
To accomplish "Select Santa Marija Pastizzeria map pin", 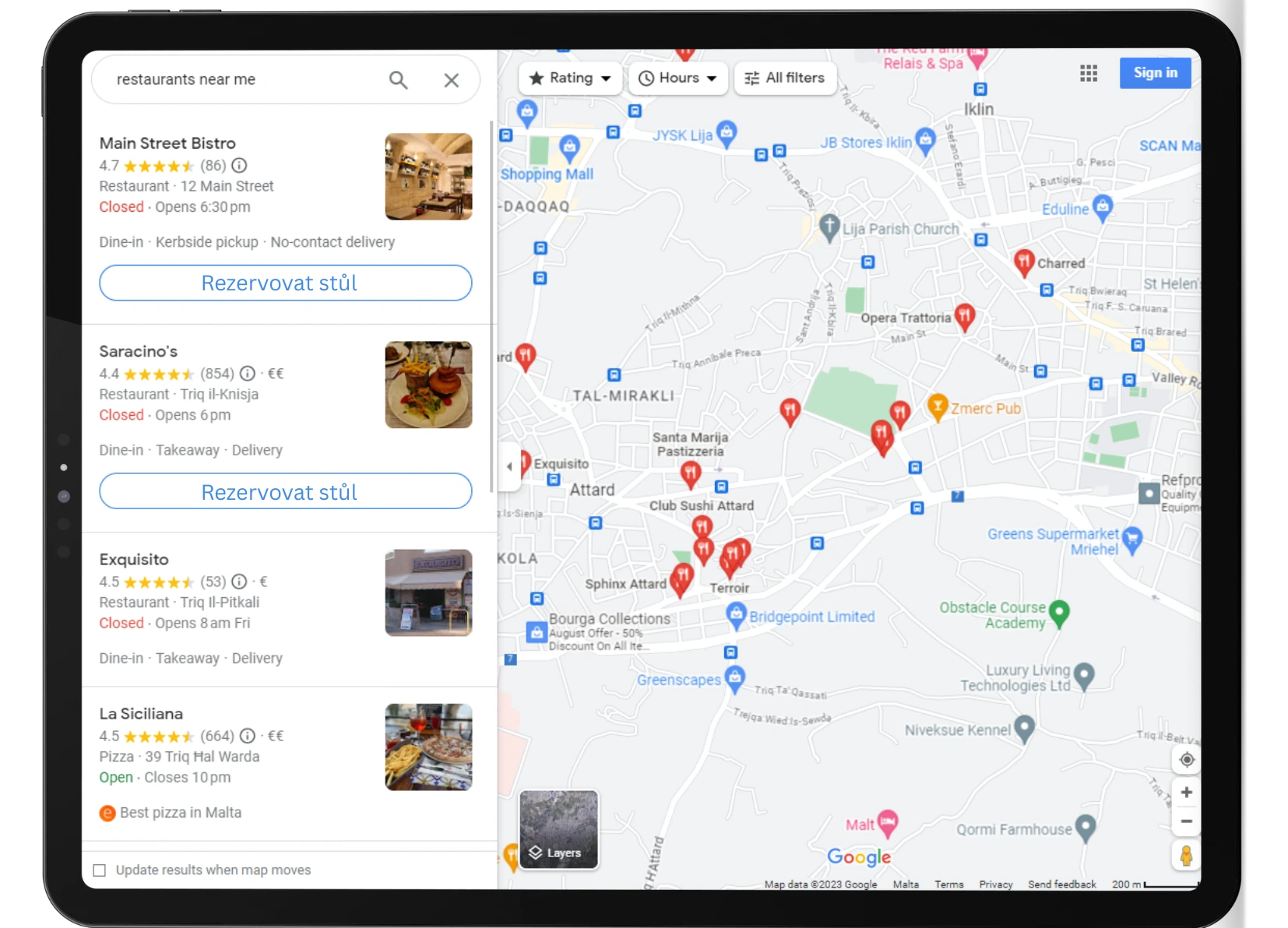I will click(690, 473).
